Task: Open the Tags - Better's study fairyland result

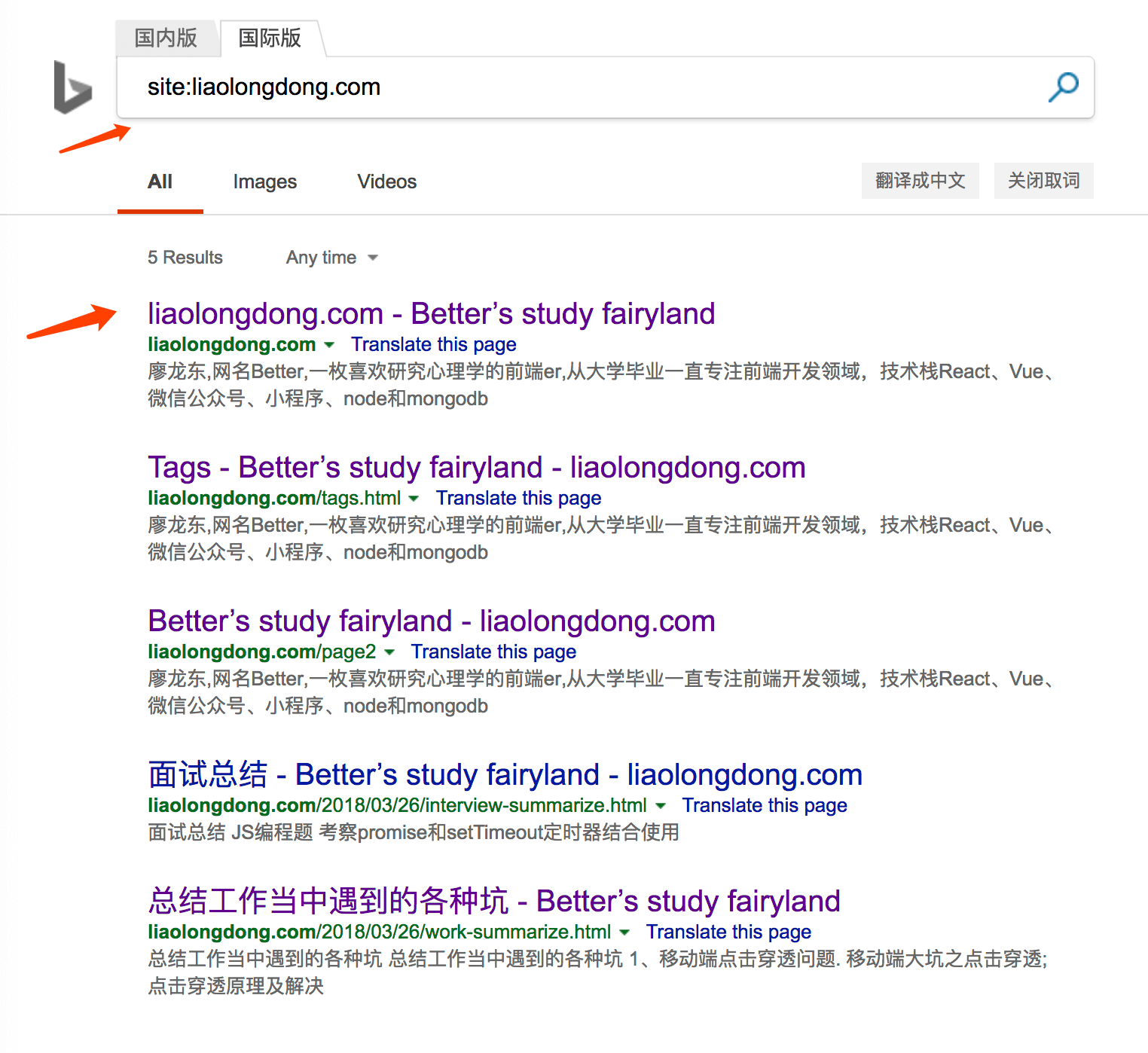Action: 476,467
